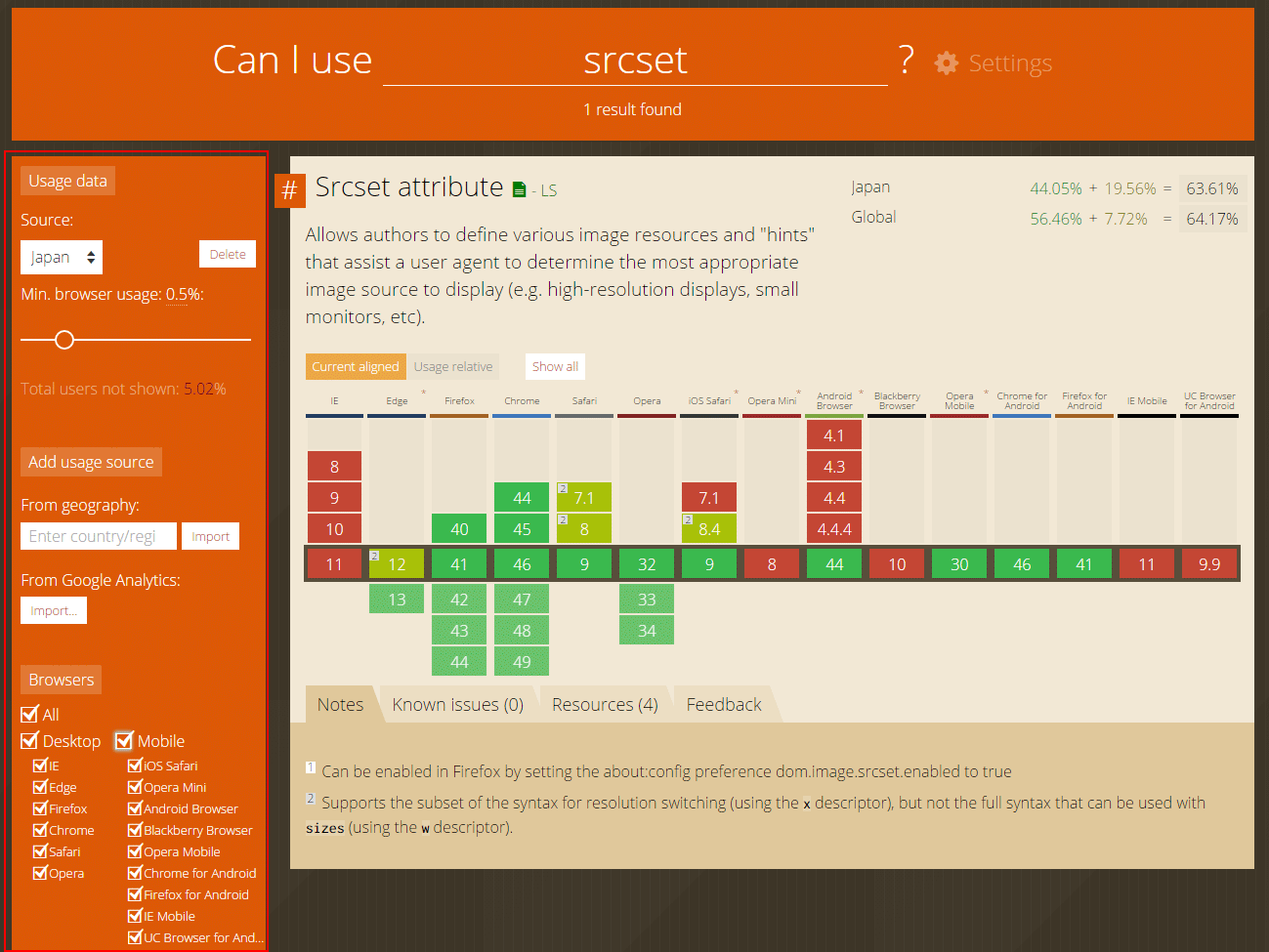The height and width of the screenshot is (952, 1269).
Task: Open the Resources (4) tab
Action: coord(605,704)
